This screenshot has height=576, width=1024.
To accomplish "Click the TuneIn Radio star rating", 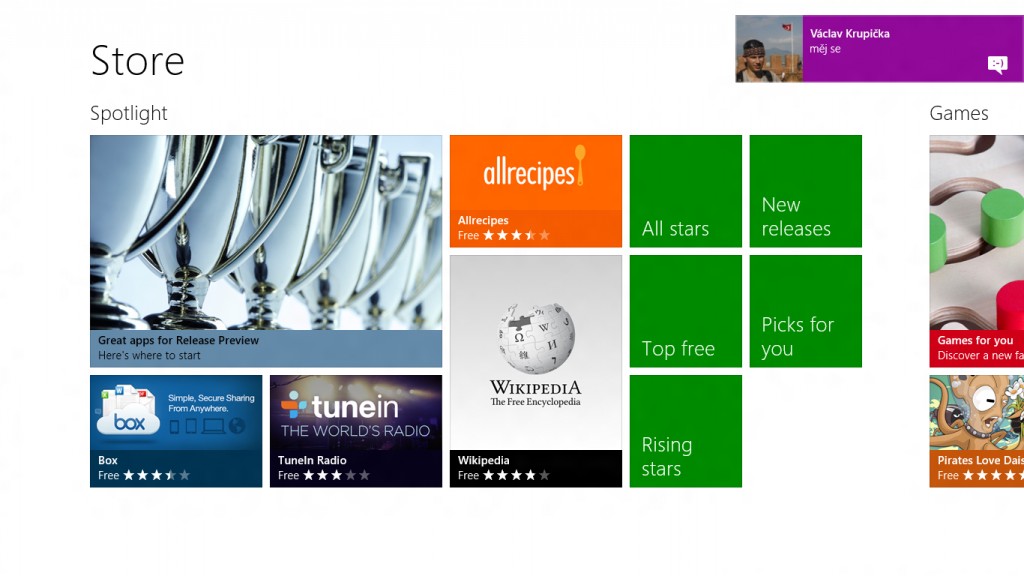I will coord(336,475).
